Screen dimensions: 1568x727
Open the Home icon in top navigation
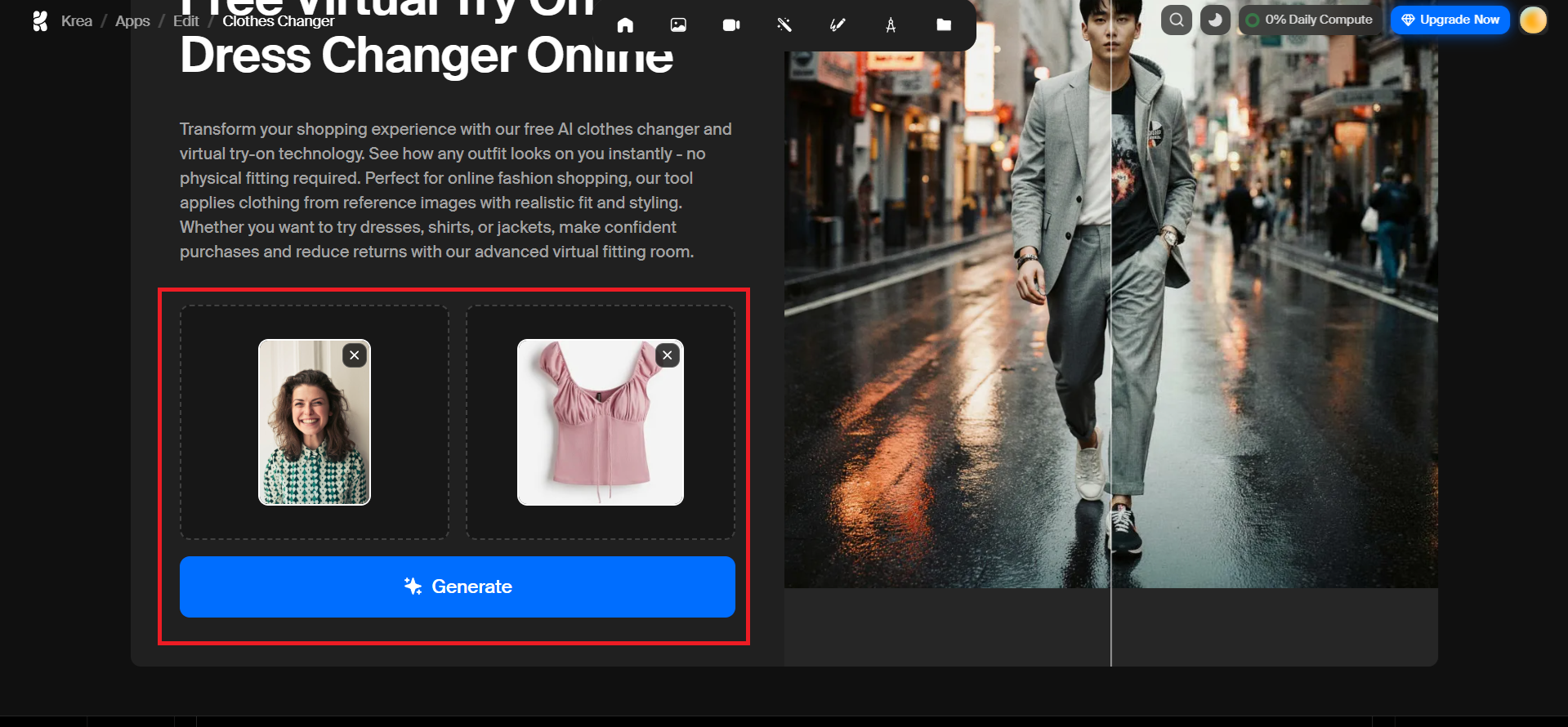625,25
